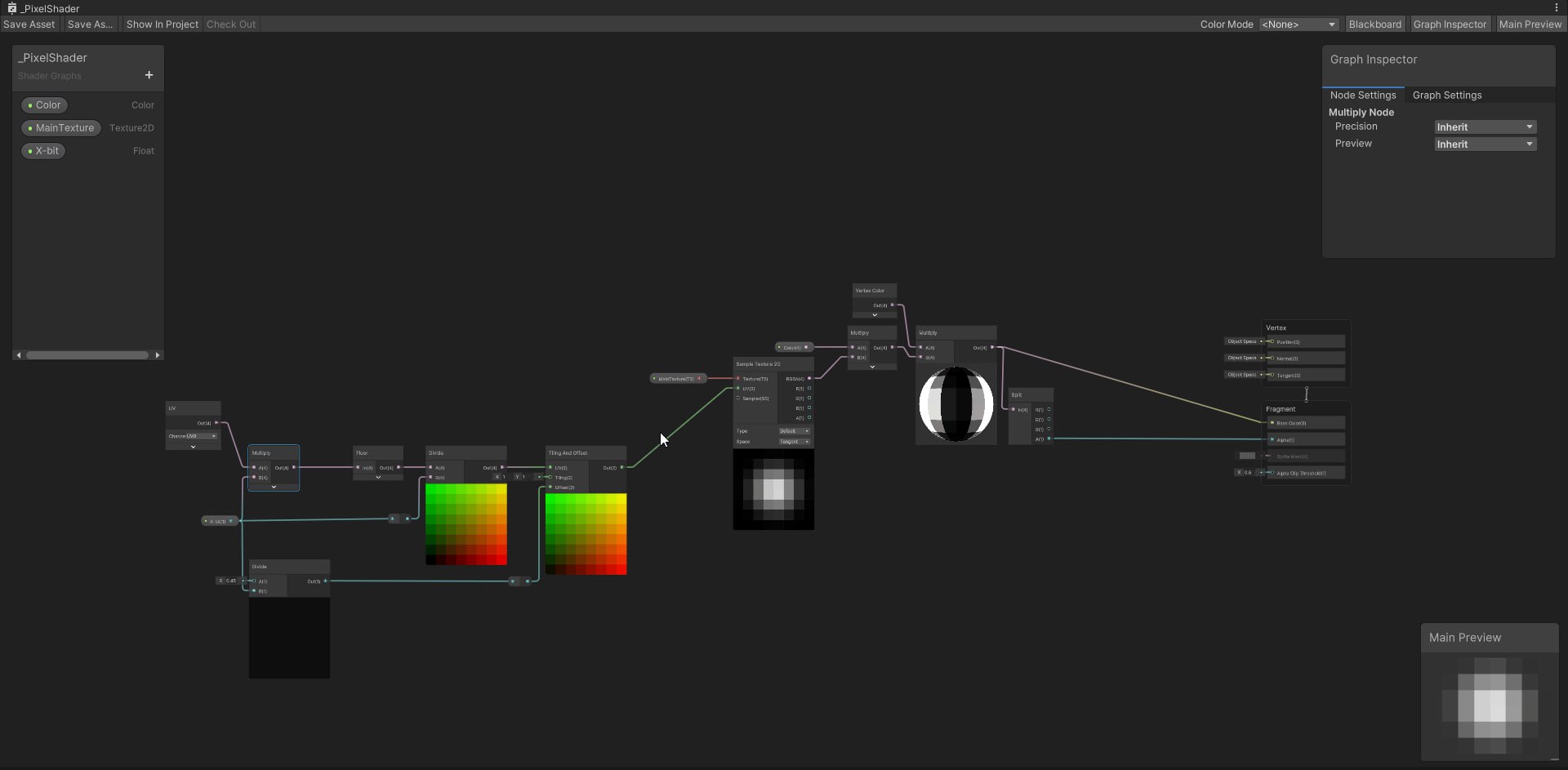This screenshot has width=1568, height=770.
Task: Open the window options kebab menu
Action: [1557, 7]
